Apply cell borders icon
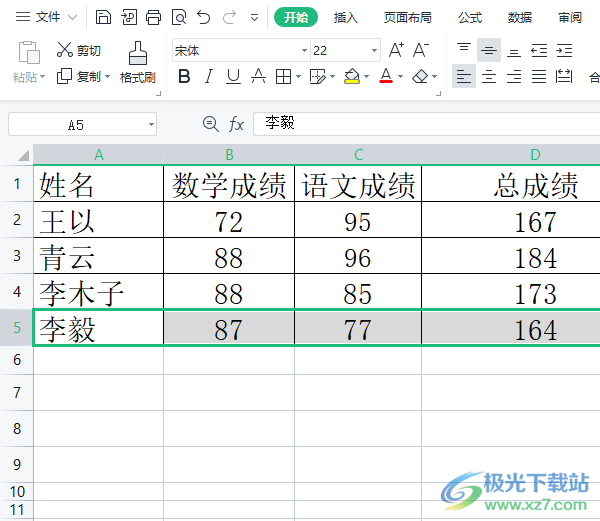The height and width of the screenshot is (521, 600). coord(283,77)
